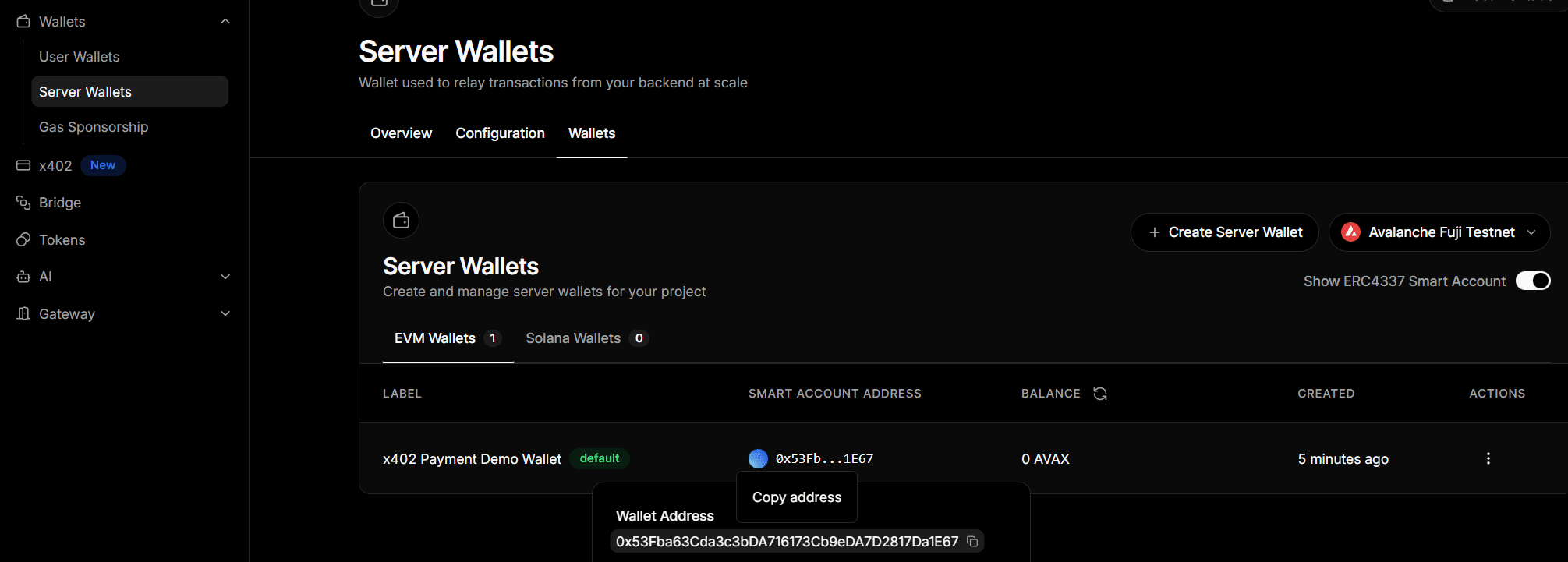This screenshot has height=562, width=1568.
Task: Expand the AI section in the sidebar
Action: [x=225, y=277]
